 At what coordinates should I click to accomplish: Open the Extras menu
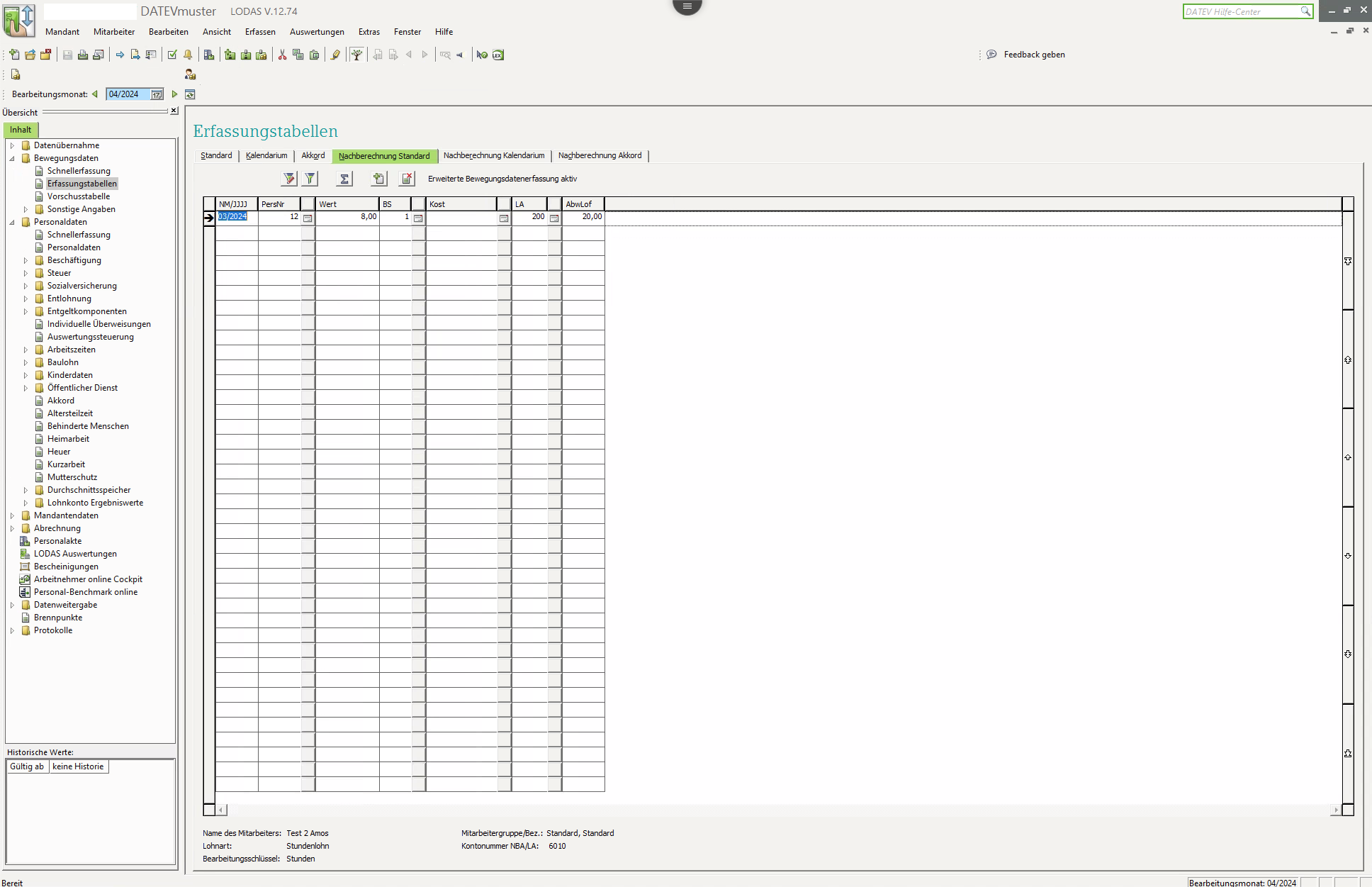pyautogui.click(x=369, y=32)
